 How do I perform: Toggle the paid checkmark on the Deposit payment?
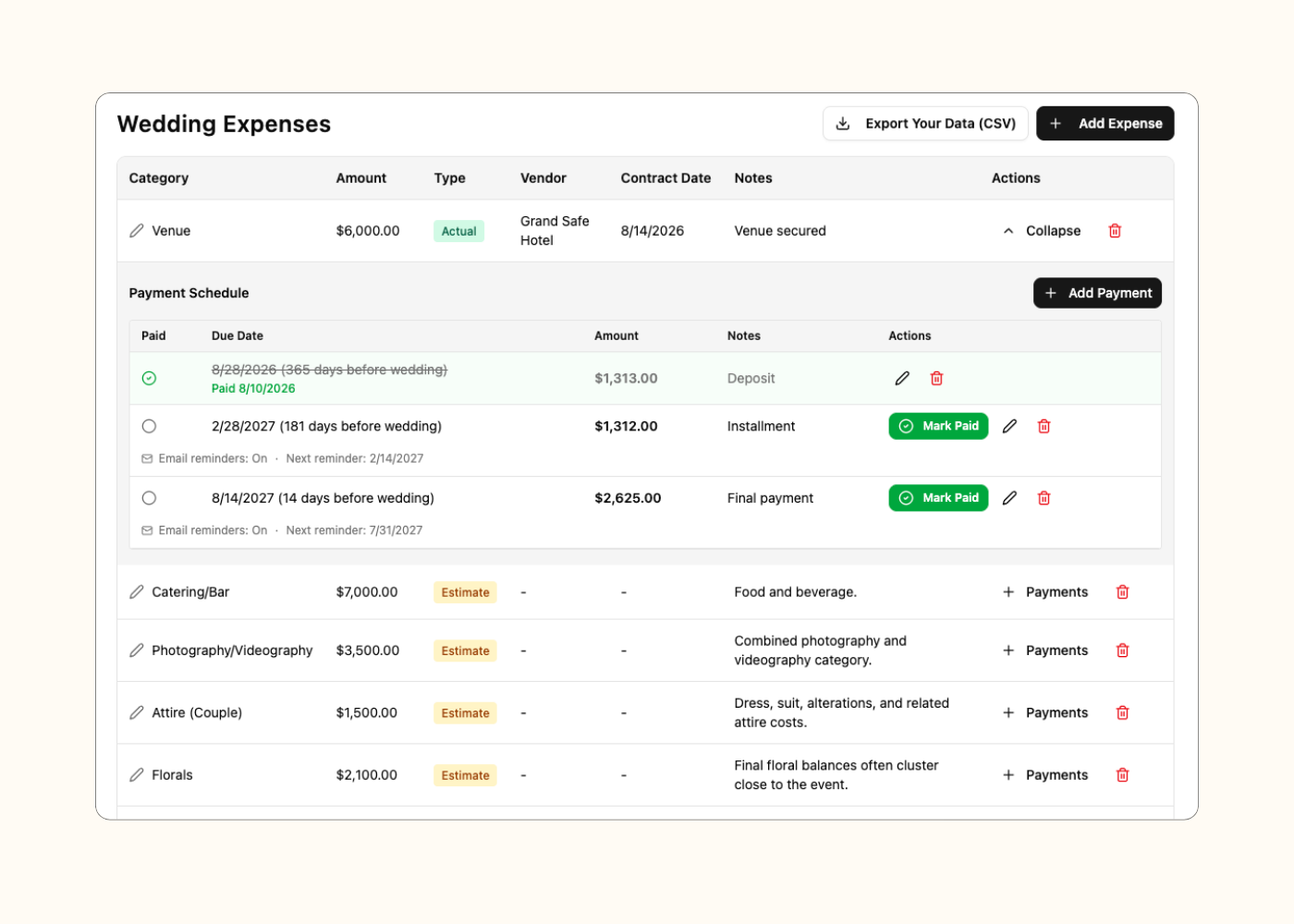149,378
